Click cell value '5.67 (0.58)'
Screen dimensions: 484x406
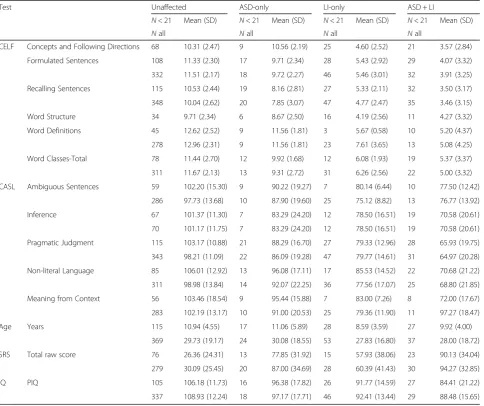coord(372,131)
